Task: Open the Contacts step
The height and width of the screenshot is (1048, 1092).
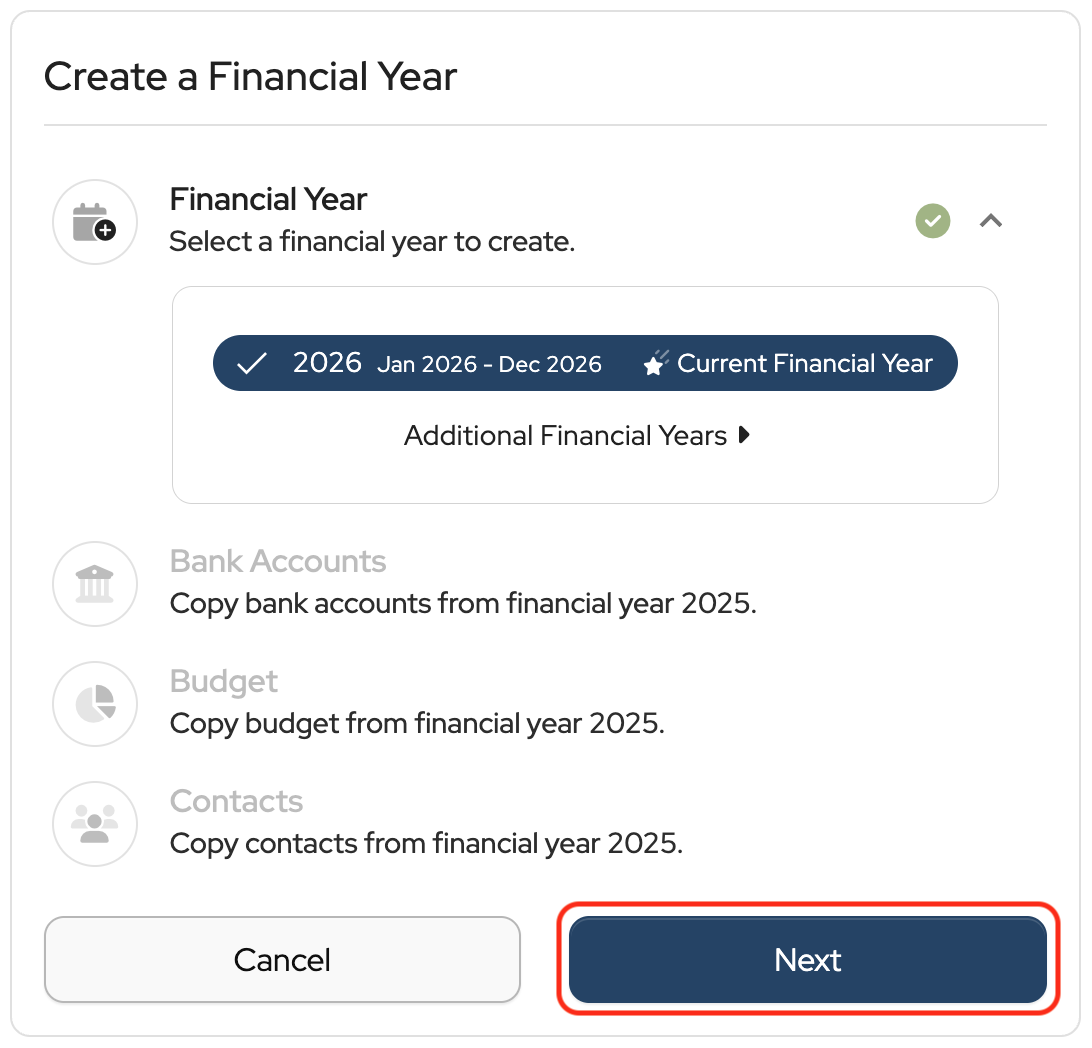Action: pos(236,801)
